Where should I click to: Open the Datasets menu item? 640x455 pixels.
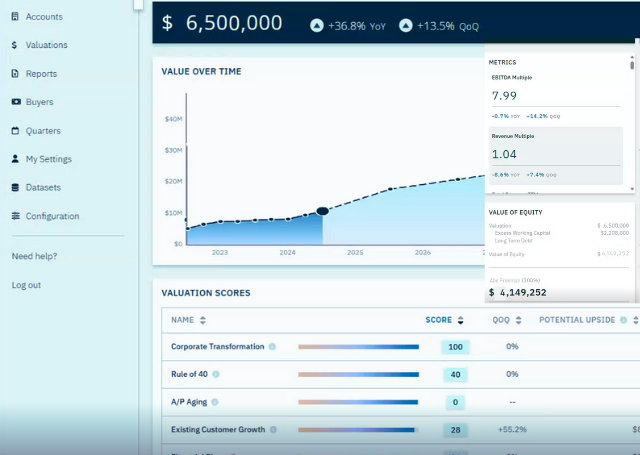click(43, 188)
